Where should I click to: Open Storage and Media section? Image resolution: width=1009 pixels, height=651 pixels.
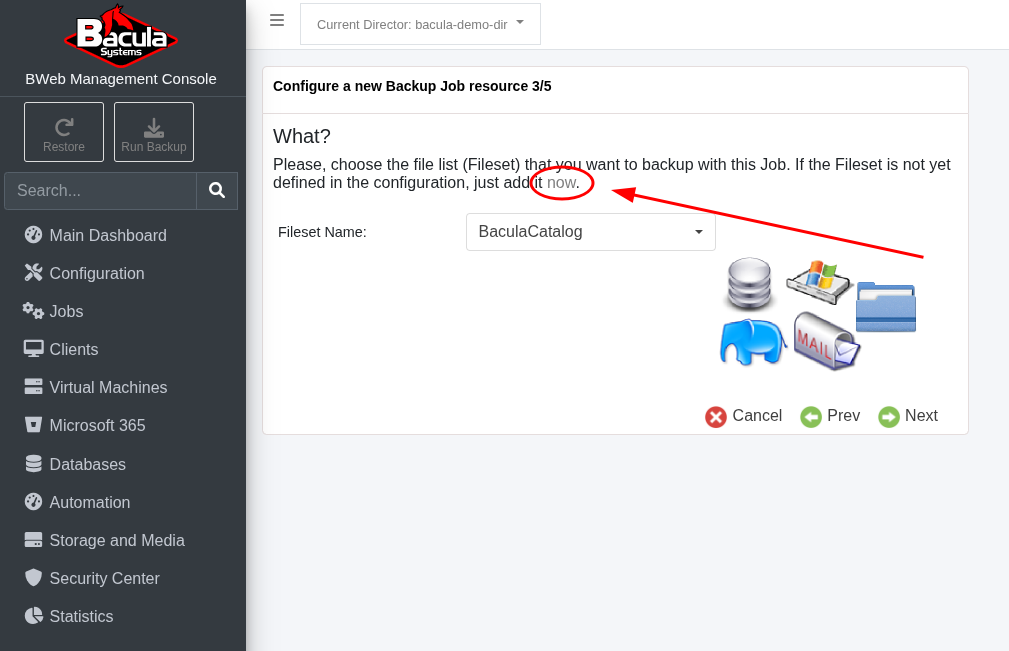(x=117, y=540)
